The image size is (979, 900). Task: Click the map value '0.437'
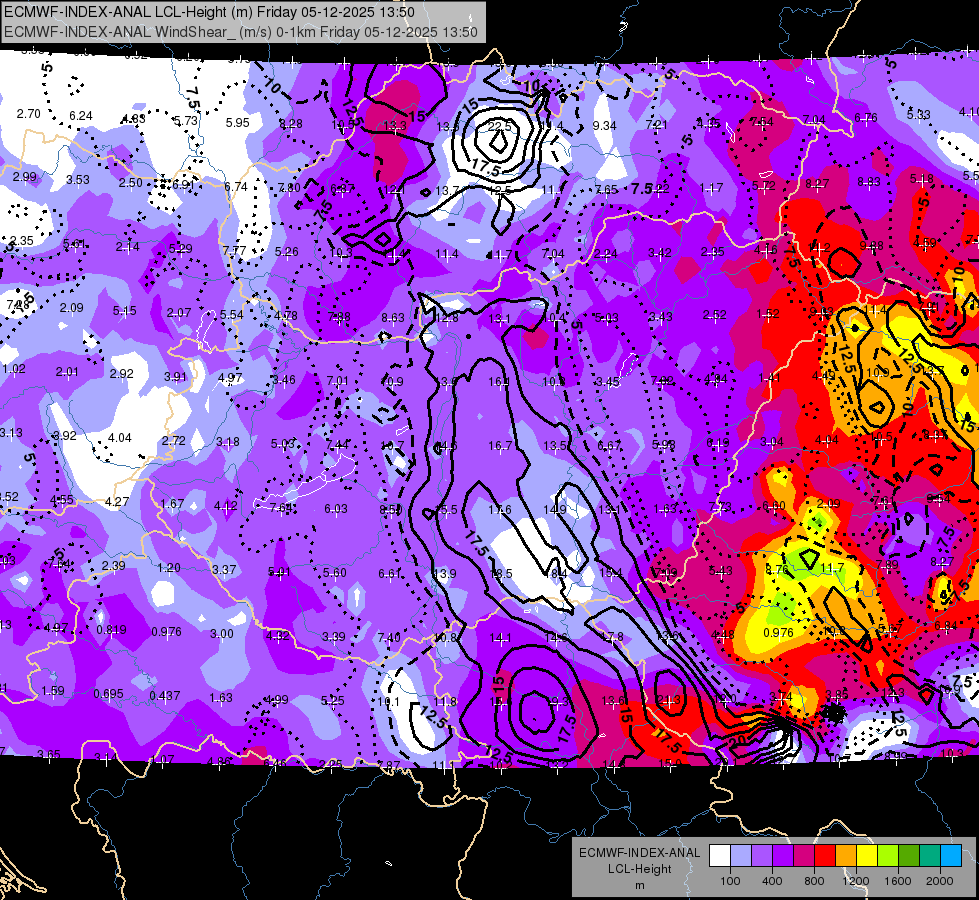pyautogui.click(x=165, y=695)
